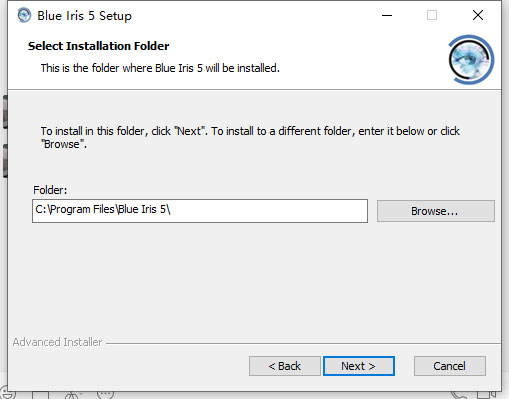Cancel the Blue Iris installation

(x=450, y=366)
